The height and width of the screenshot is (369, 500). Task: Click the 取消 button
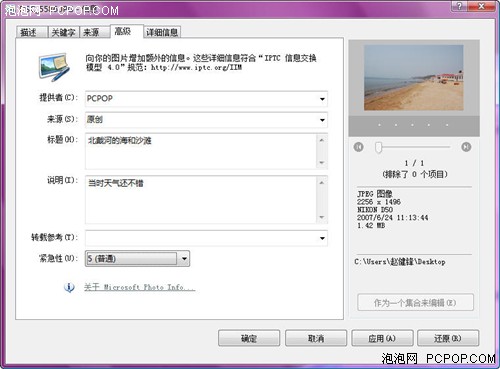pos(316,338)
